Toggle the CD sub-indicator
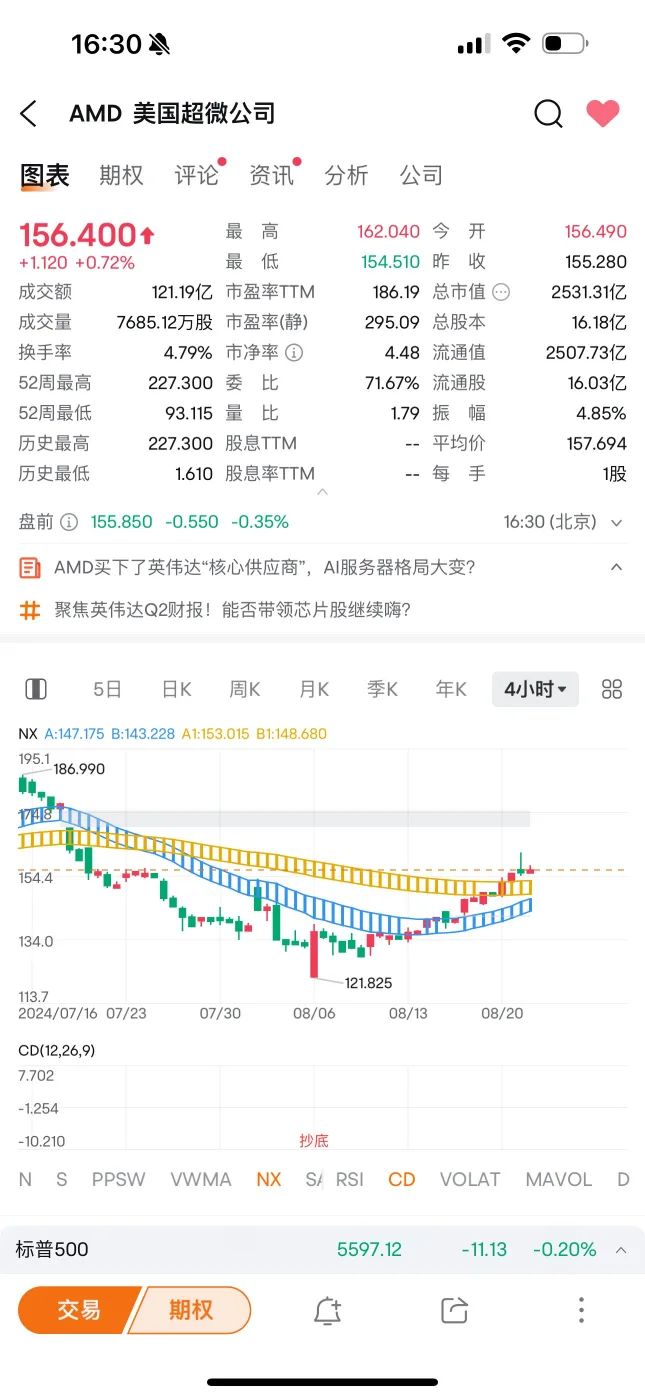 pyautogui.click(x=402, y=1180)
